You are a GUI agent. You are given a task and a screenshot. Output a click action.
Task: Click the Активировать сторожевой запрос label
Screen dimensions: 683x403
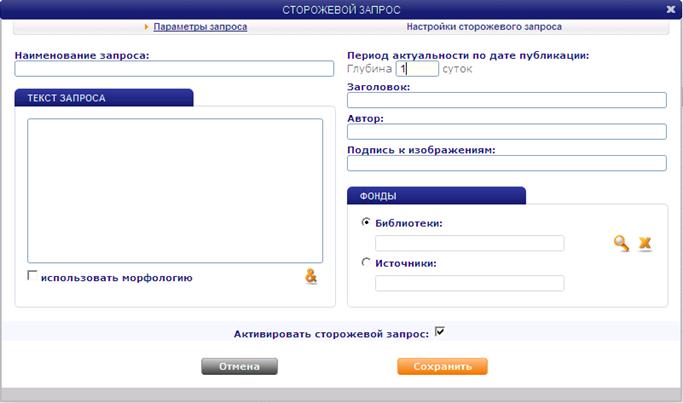pos(331,334)
